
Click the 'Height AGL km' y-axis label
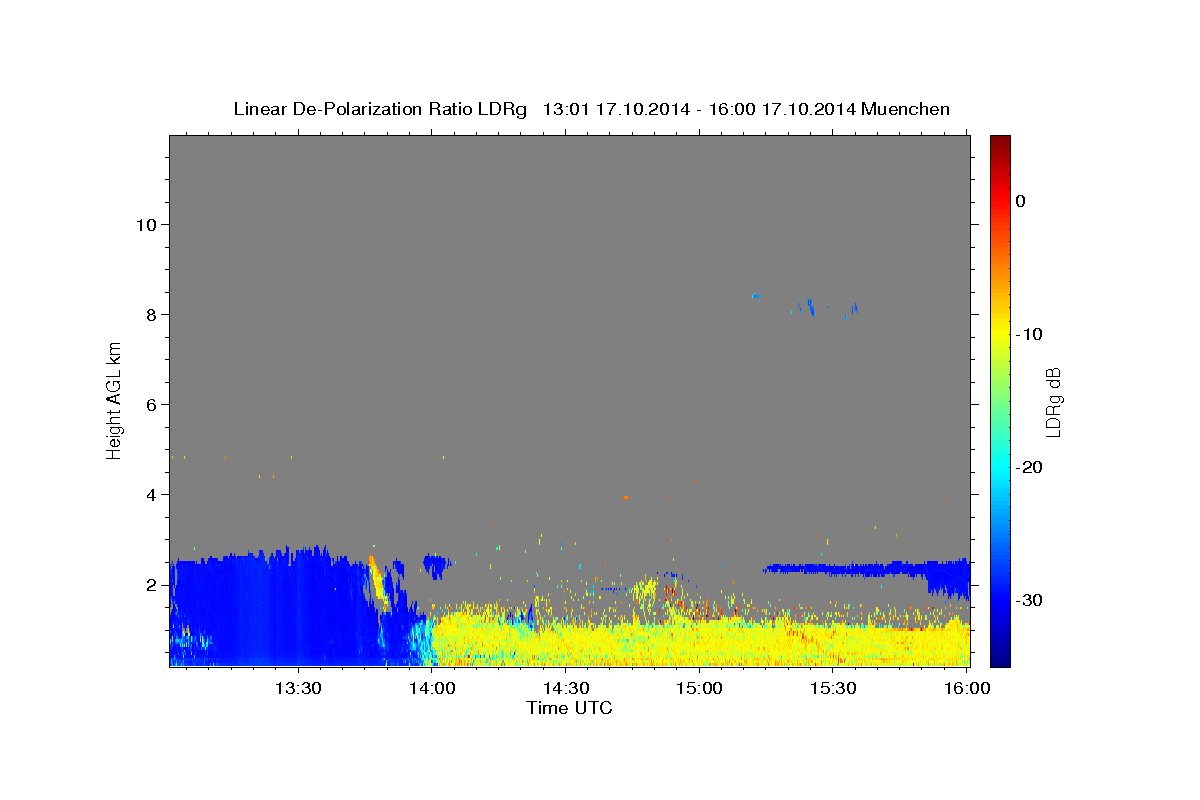(x=115, y=400)
